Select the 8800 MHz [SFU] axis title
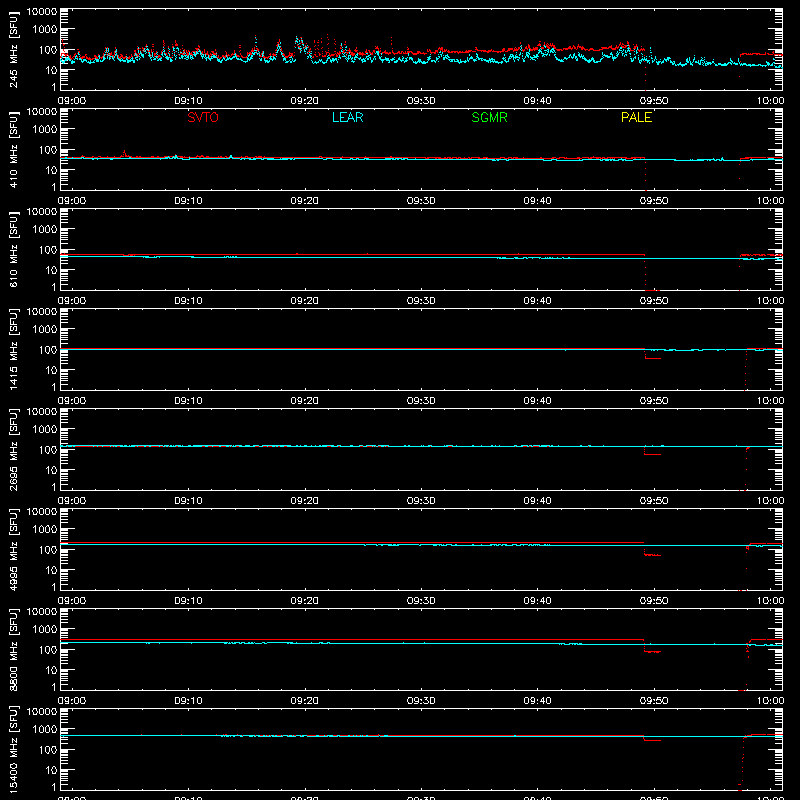The image size is (800, 800). pos(13,649)
